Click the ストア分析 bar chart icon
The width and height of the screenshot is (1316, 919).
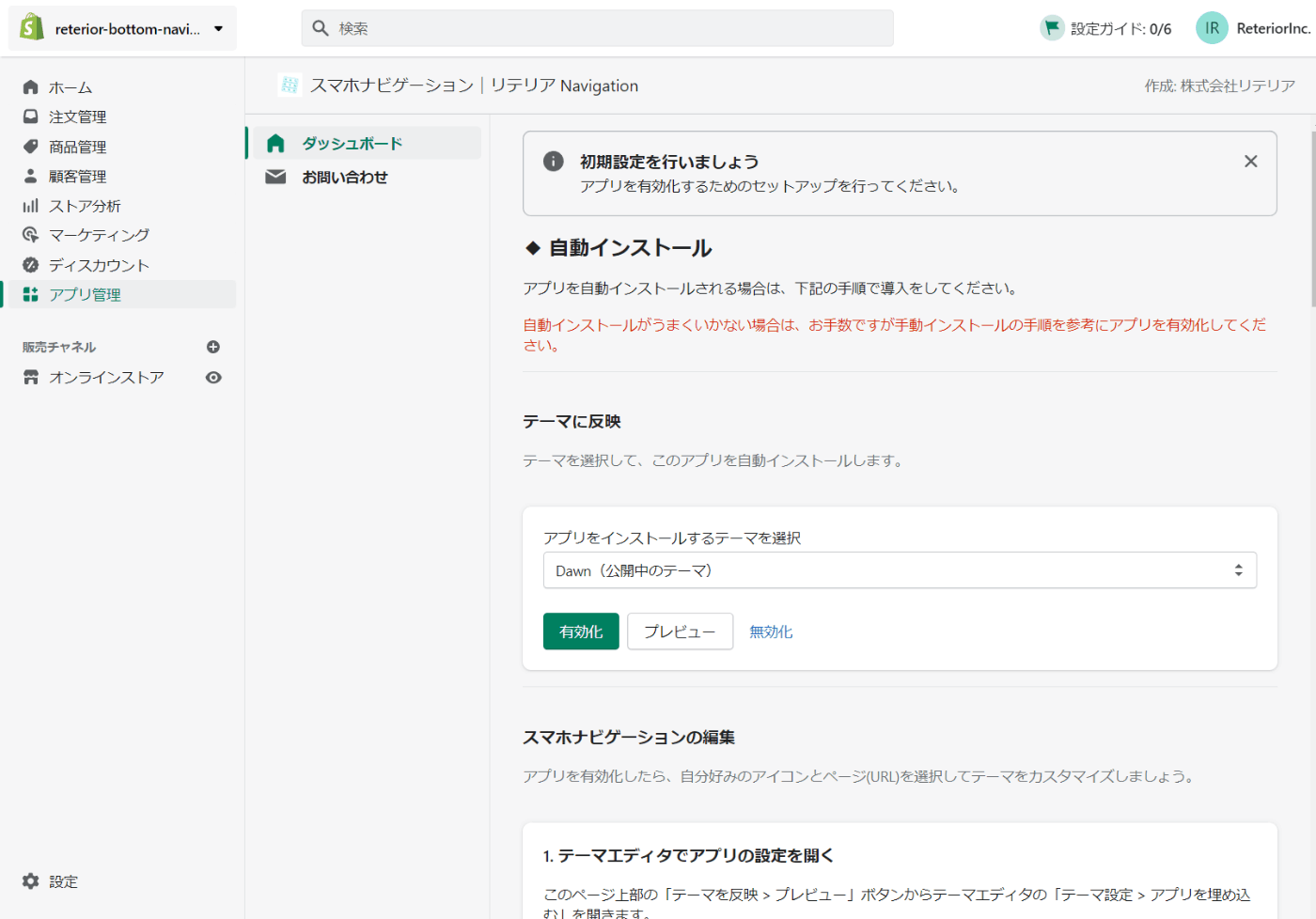point(31,206)
